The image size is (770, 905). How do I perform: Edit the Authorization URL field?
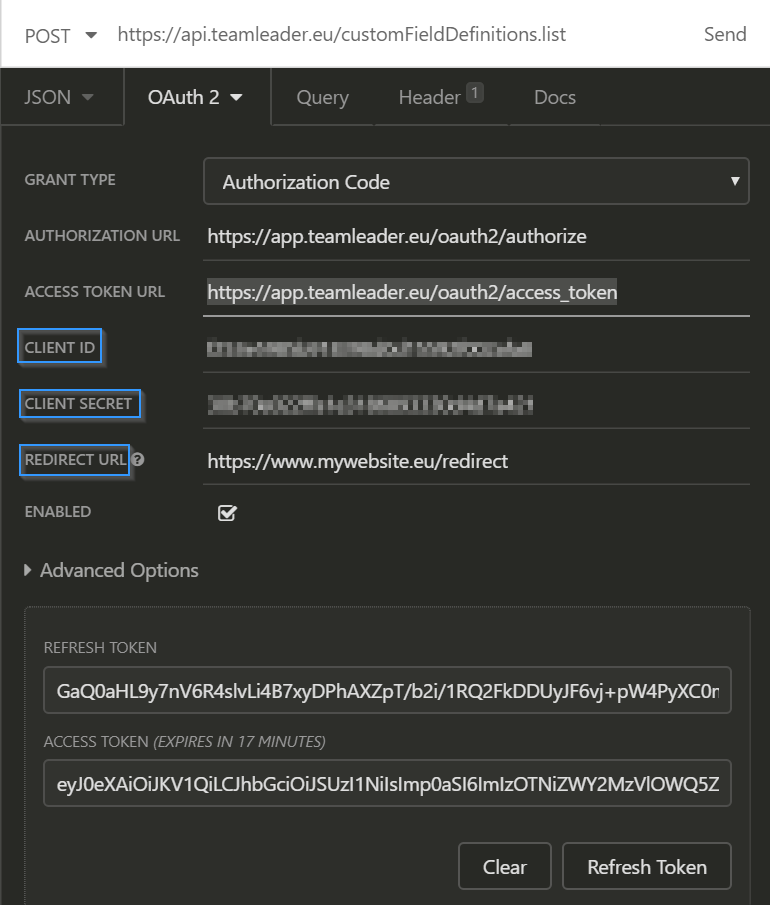pyautogui.click(x=476, y=237)
